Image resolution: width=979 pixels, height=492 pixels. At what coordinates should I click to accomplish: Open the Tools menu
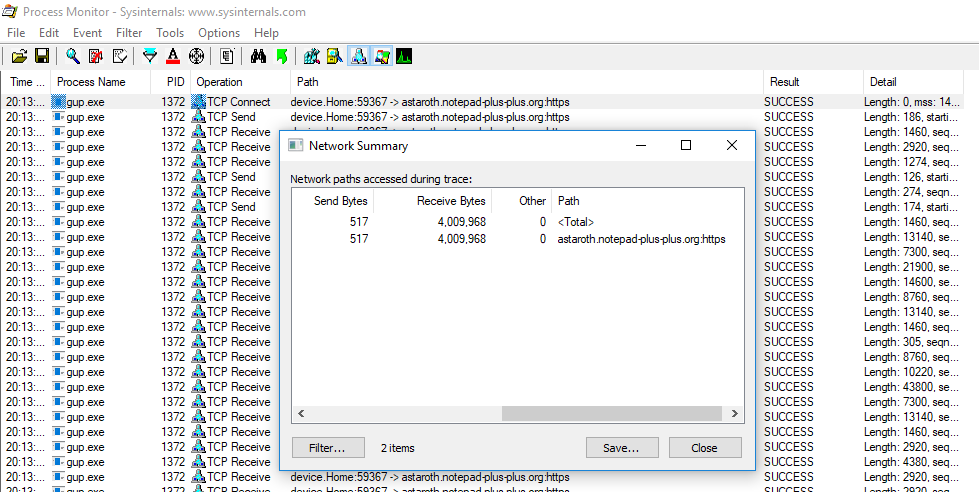click(170, 32)
